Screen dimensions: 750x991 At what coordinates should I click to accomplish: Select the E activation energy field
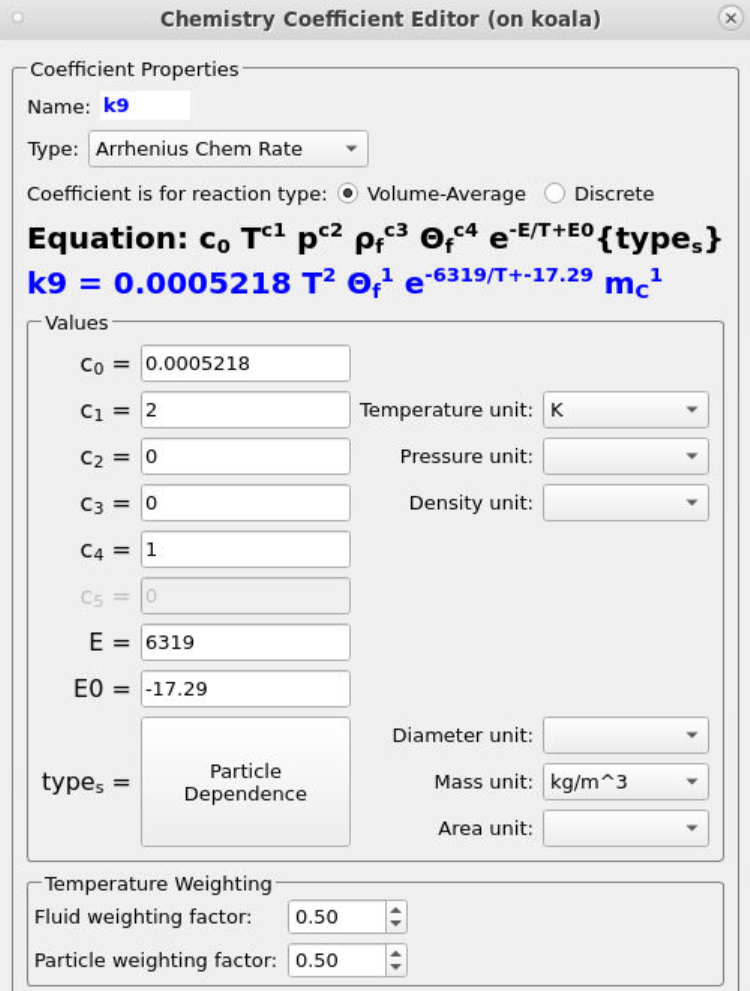245,642
